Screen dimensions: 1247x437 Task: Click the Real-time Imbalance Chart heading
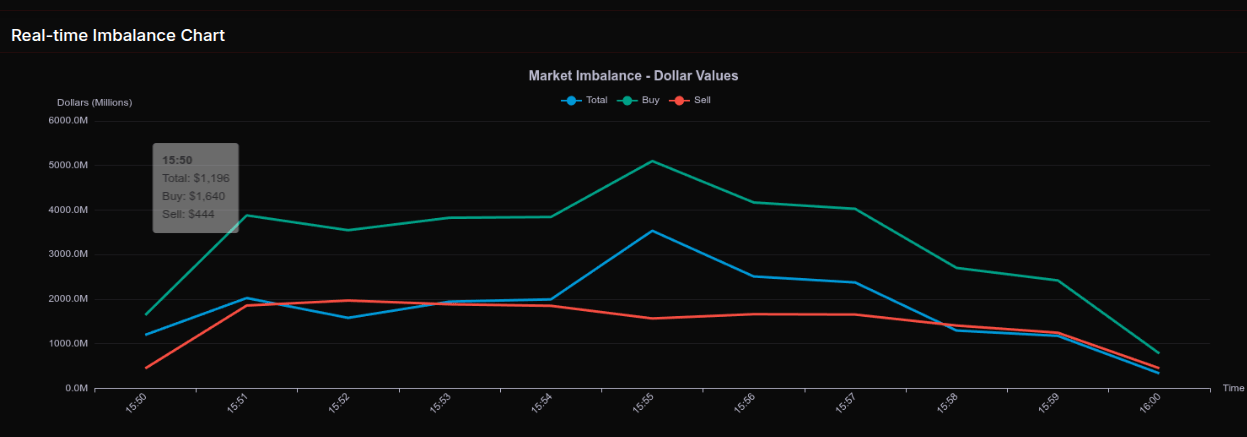pyautogui.click(x=118, y=36)
